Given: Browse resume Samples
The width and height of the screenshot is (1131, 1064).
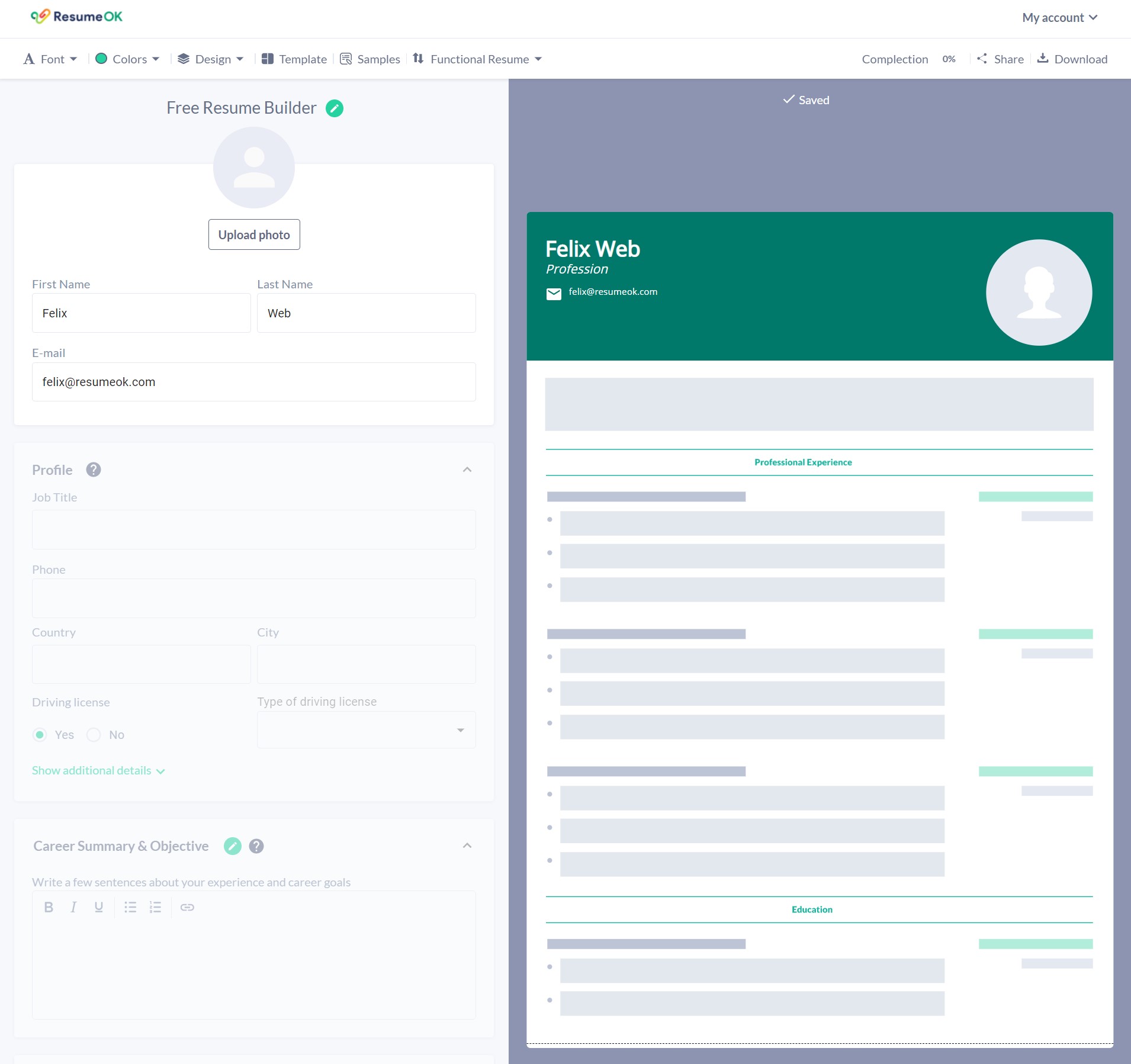Looking at the screenshot, I should (370, 59).
